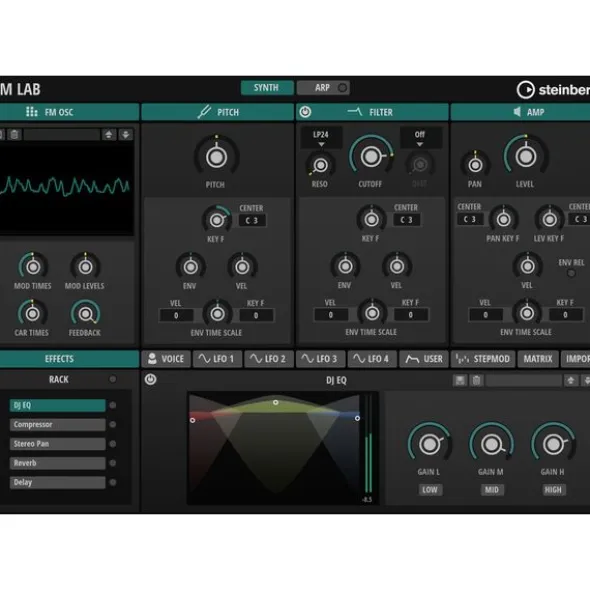590x591 pixels.
Task: Open the FM OSC preset name field
Action: point(62,135)
